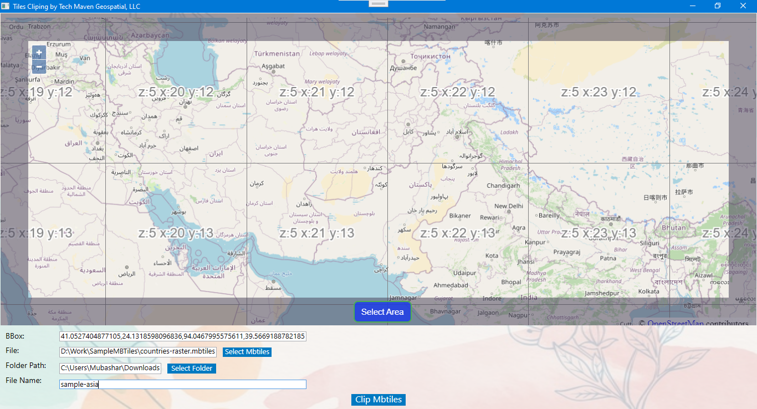
Task: Click the Select Folder button
Action: click(x=191, y=368)
